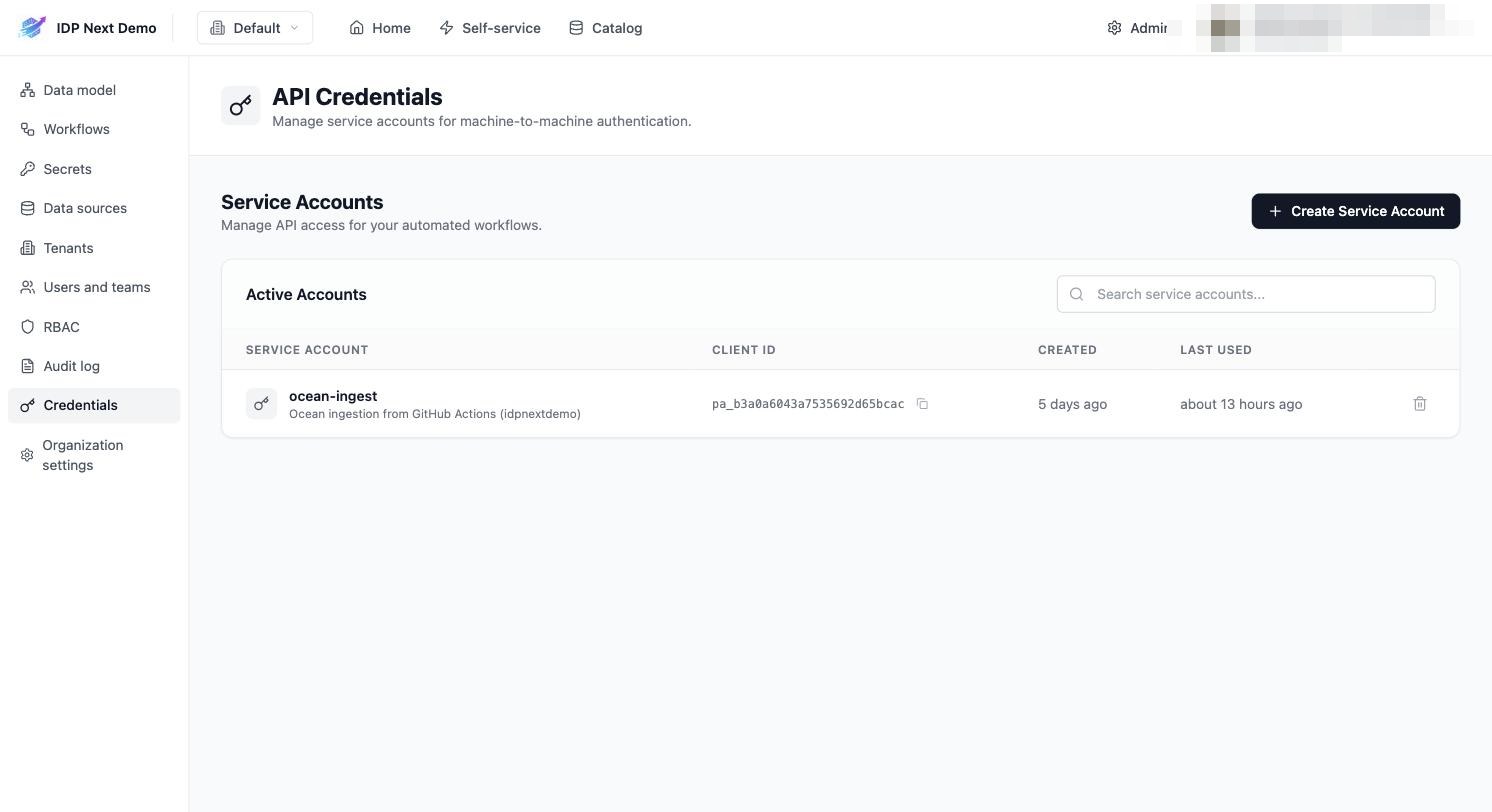The height and width of the screenshot is (812, 1492).
Task: Open RBAC in sidebar
Action: [94, 327]
